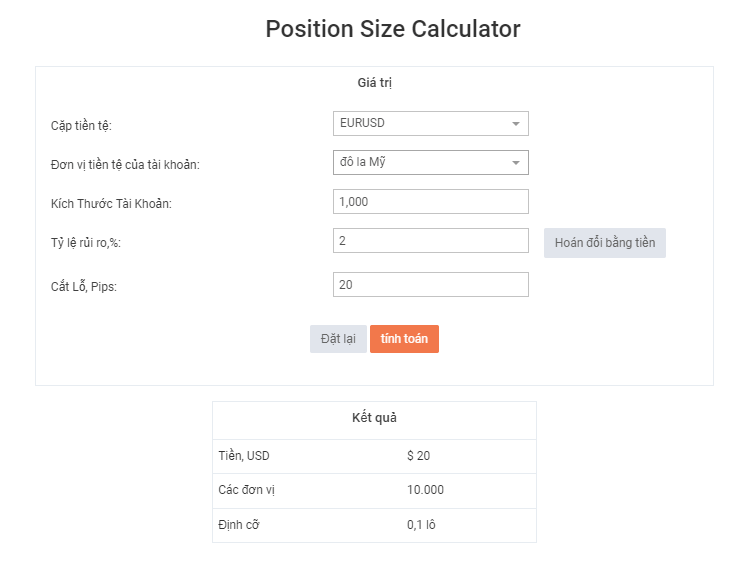Focus the Tỷ lệ rủi ro percentage field
This screenshot has height=563, width=750.
(x=430, y=241)
